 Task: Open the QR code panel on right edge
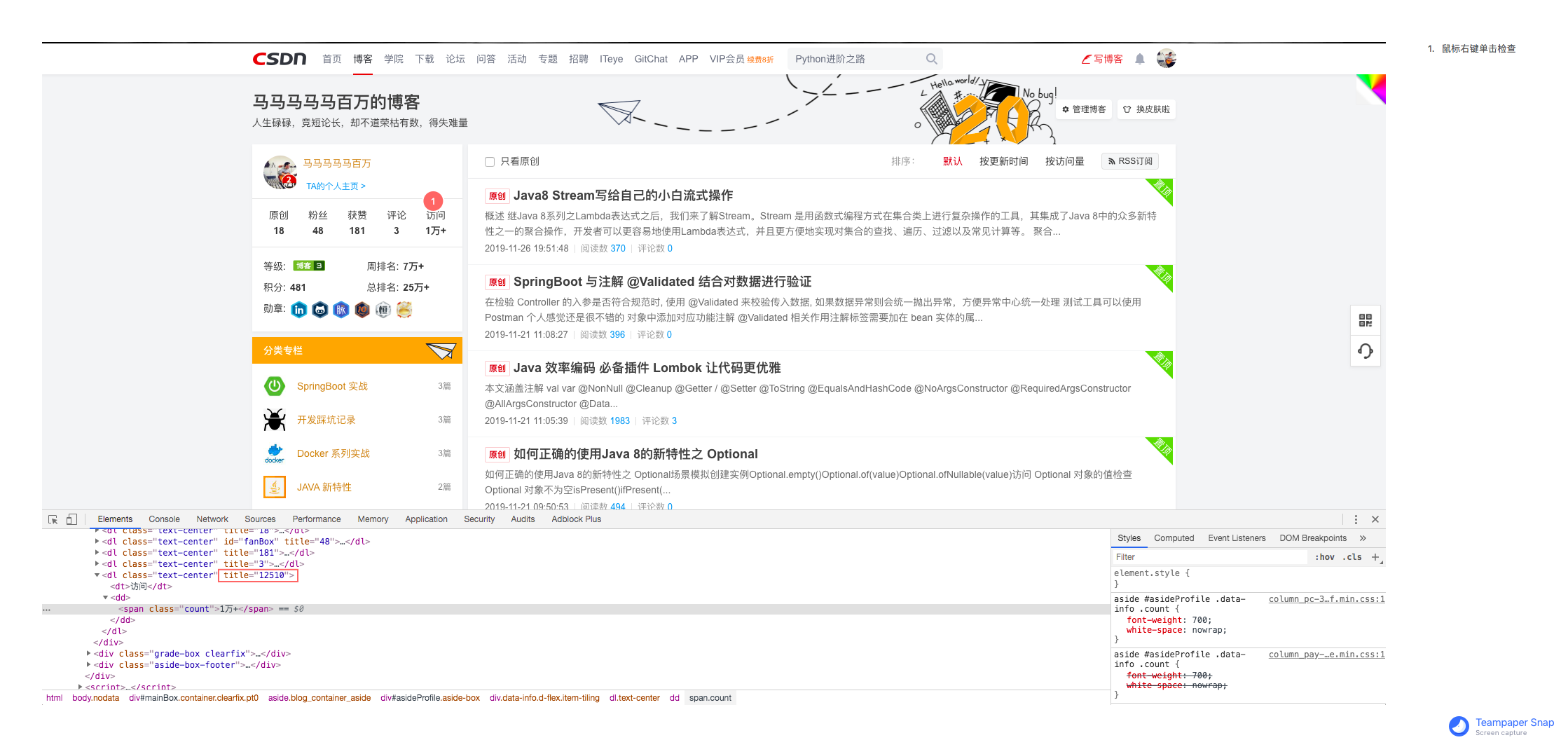[1365, 320]
